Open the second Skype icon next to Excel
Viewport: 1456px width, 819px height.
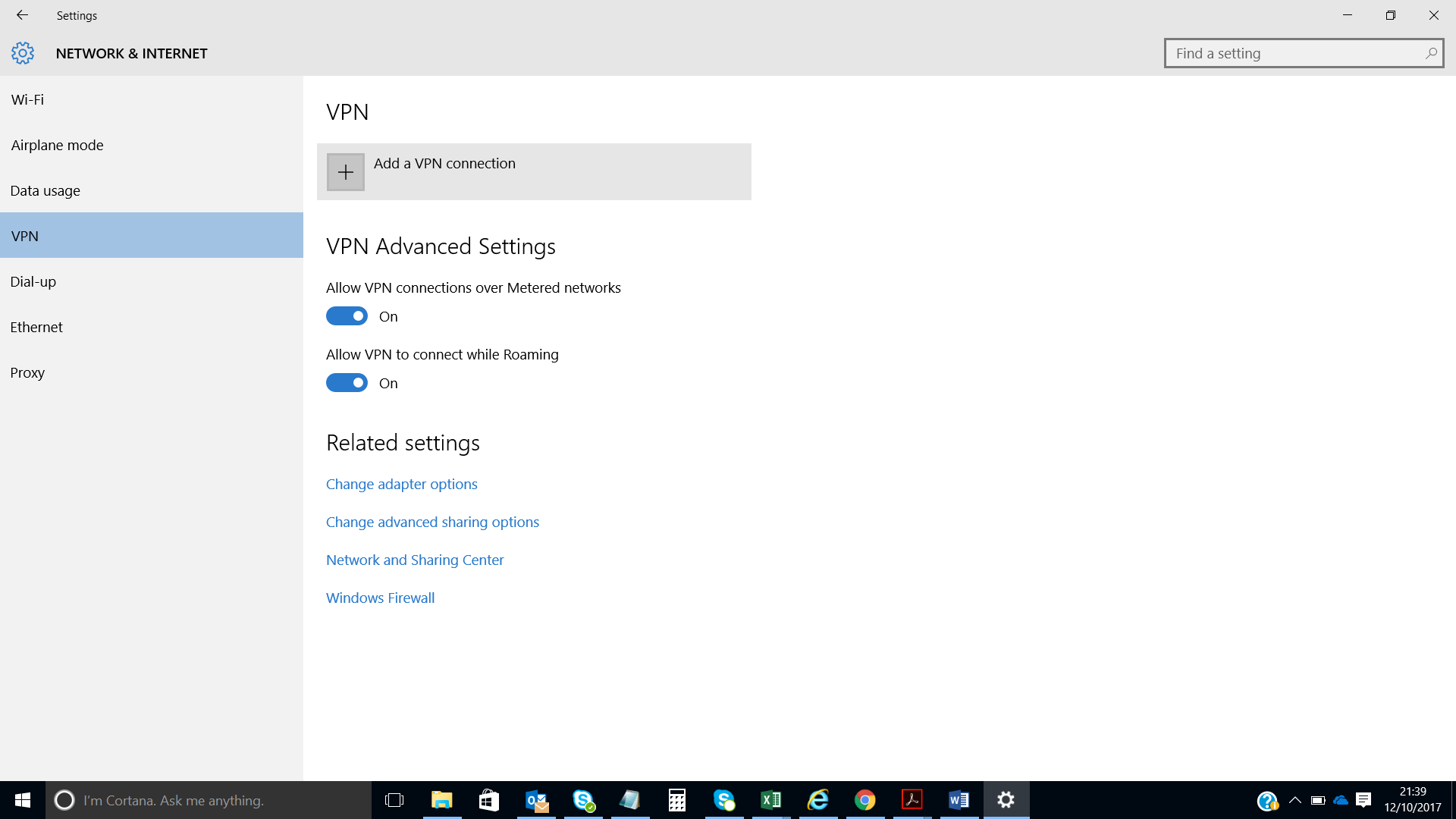[x=724, y=800]
